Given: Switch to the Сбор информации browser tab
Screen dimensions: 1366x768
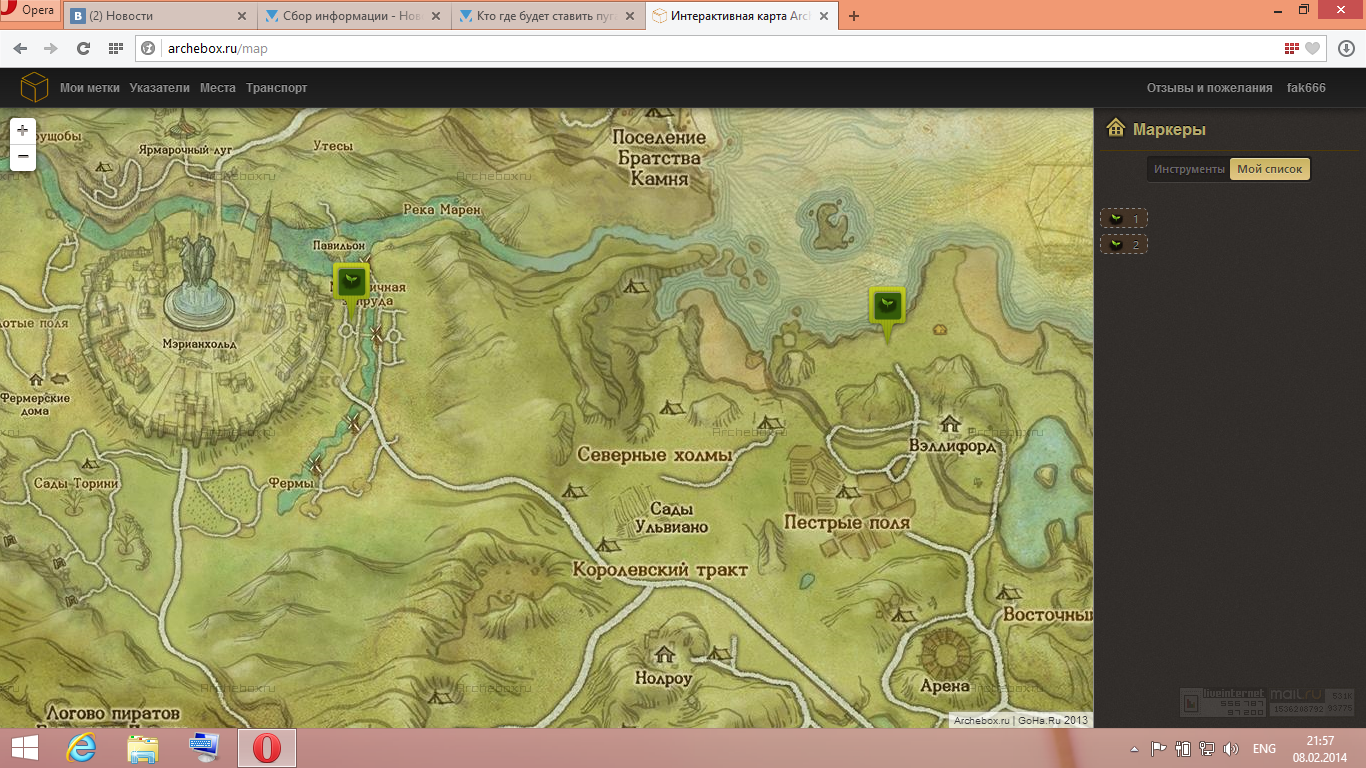Looking at the screenshot, I should click(x=355, y=16).
